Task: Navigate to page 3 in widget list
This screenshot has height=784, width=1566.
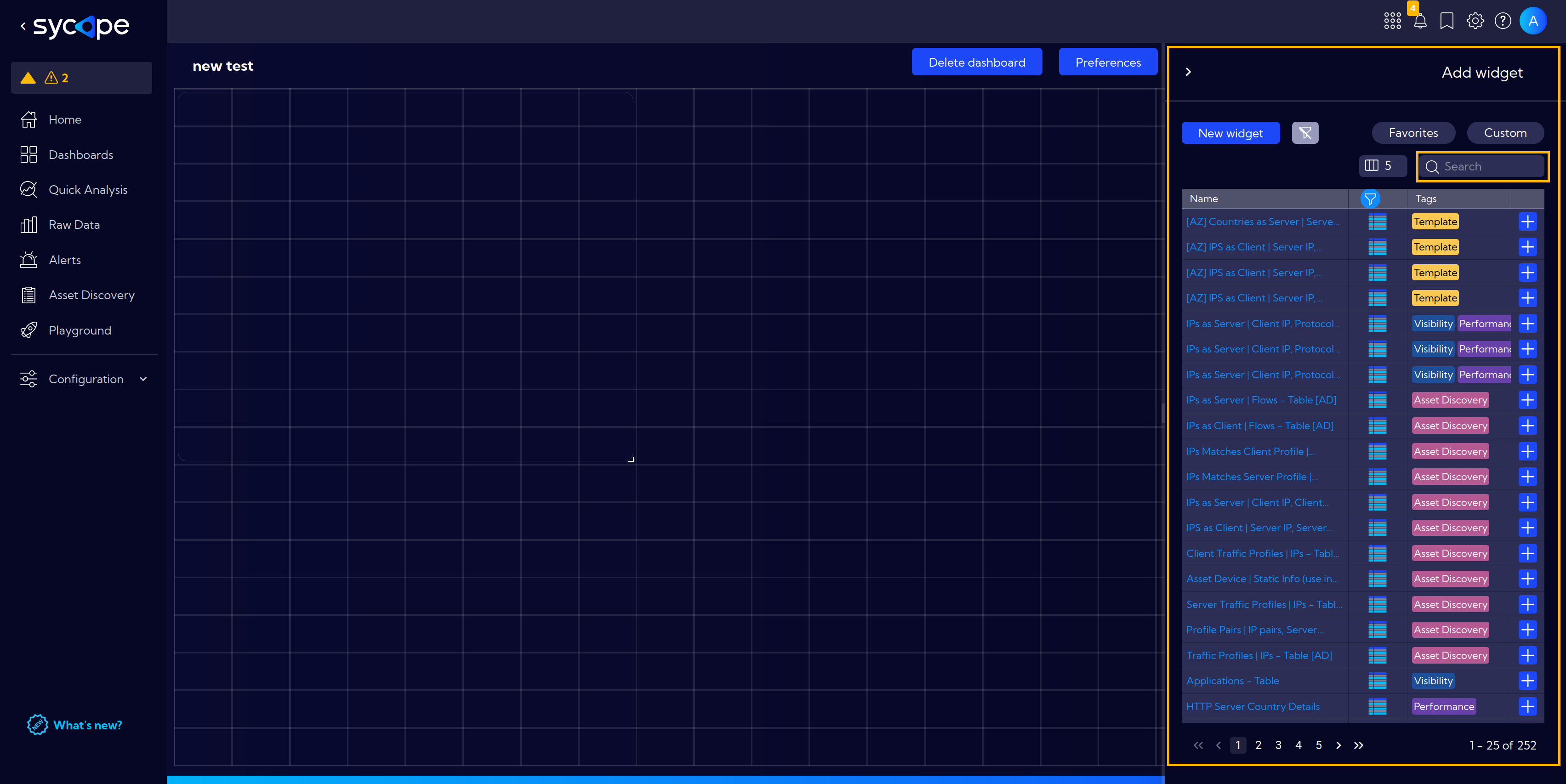Action: tap(1278, 745)
